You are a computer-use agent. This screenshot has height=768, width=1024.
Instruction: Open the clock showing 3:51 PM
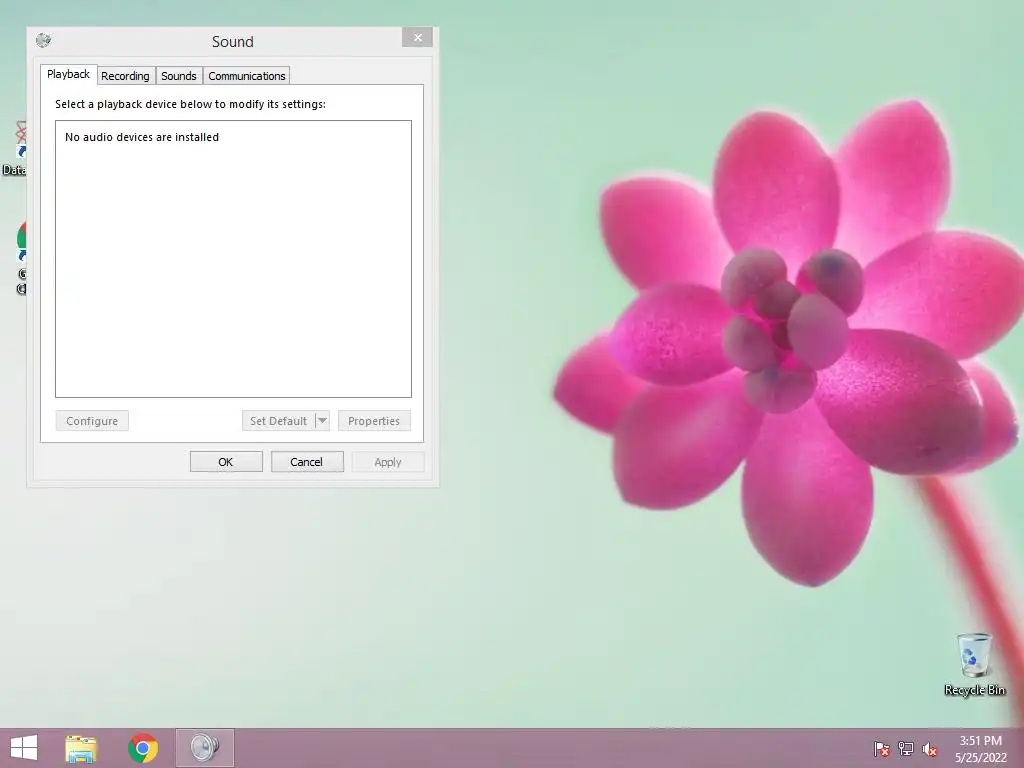980,749
